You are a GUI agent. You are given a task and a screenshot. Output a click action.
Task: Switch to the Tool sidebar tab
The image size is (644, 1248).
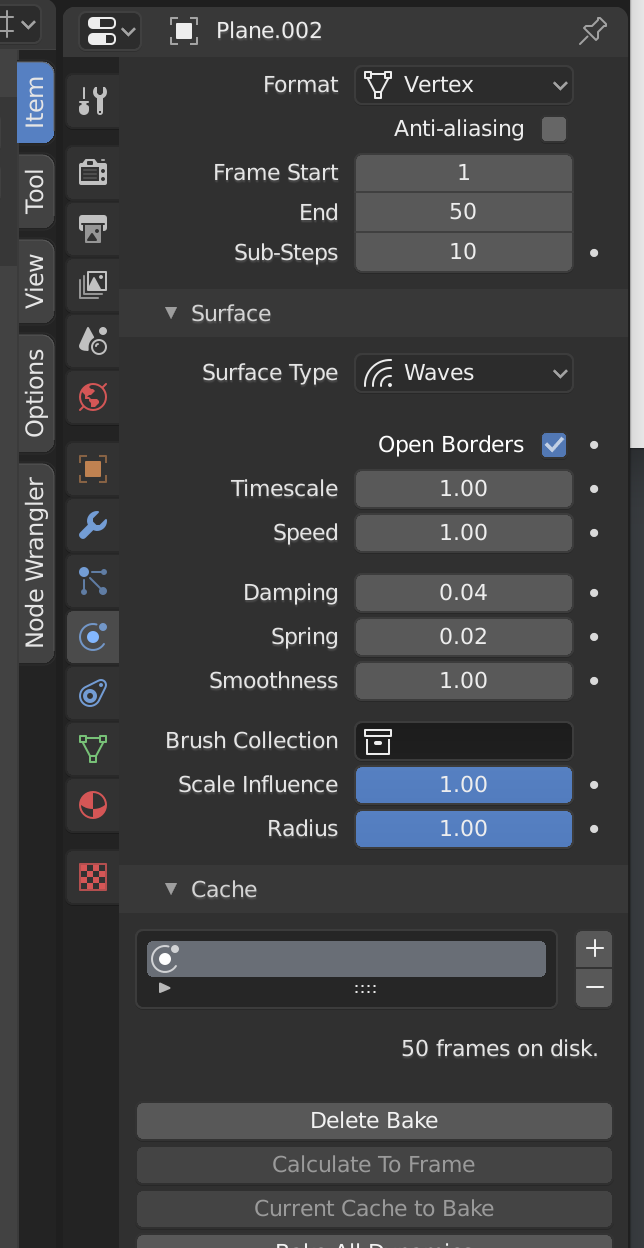tap(35, 191)
